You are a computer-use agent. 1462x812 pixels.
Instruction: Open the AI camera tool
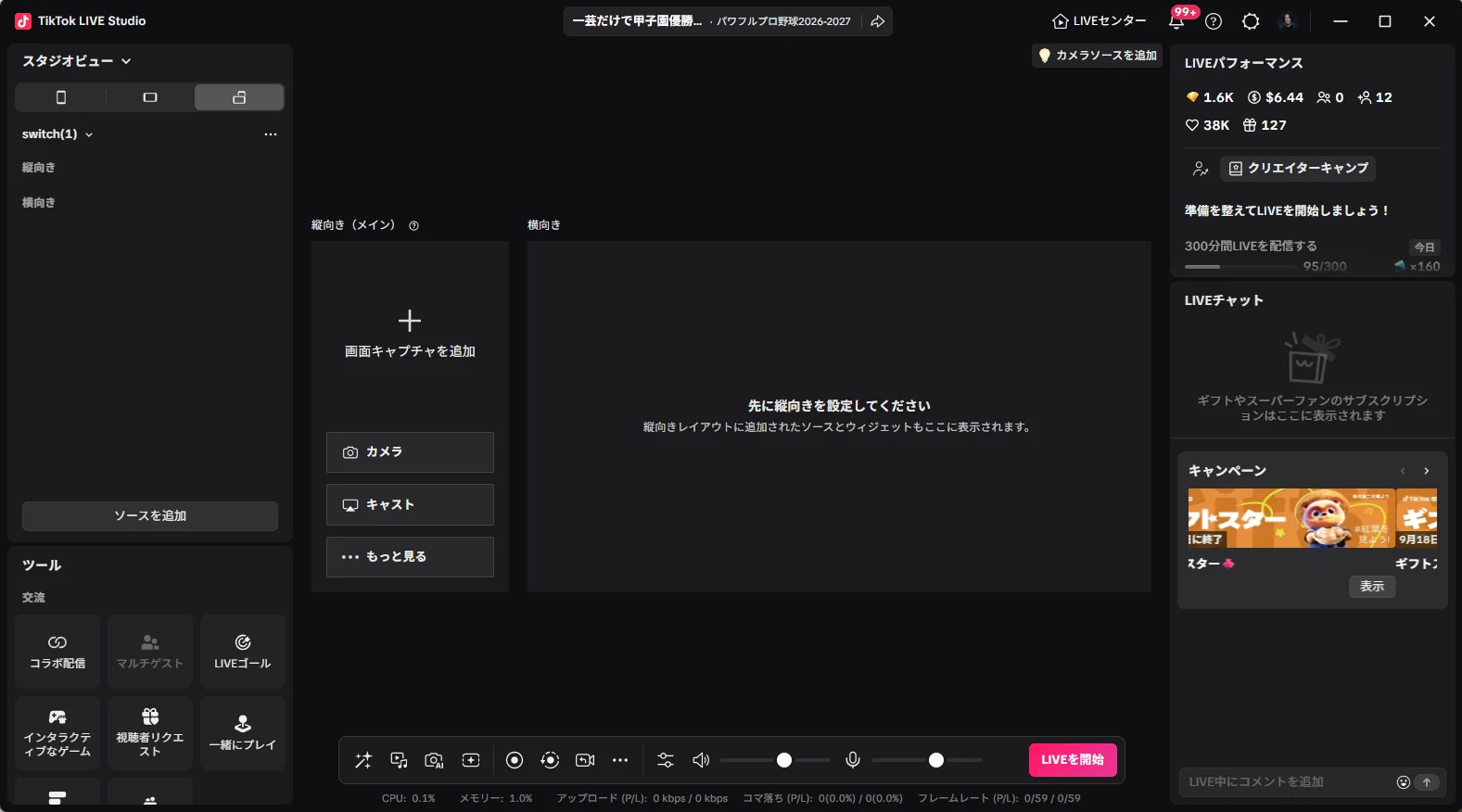click(x=434, y=760)
